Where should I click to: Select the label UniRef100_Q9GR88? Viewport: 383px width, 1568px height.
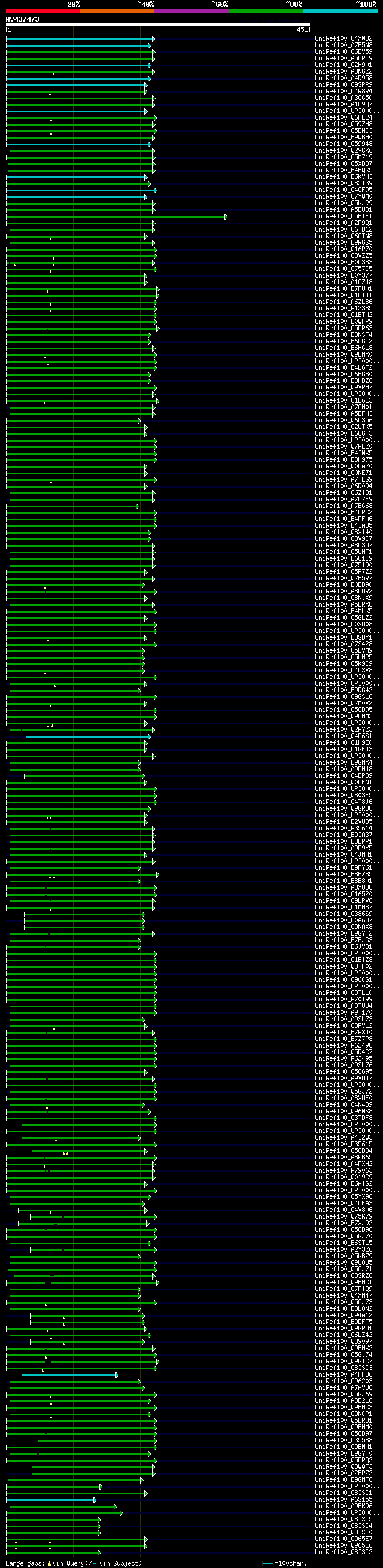344,808
